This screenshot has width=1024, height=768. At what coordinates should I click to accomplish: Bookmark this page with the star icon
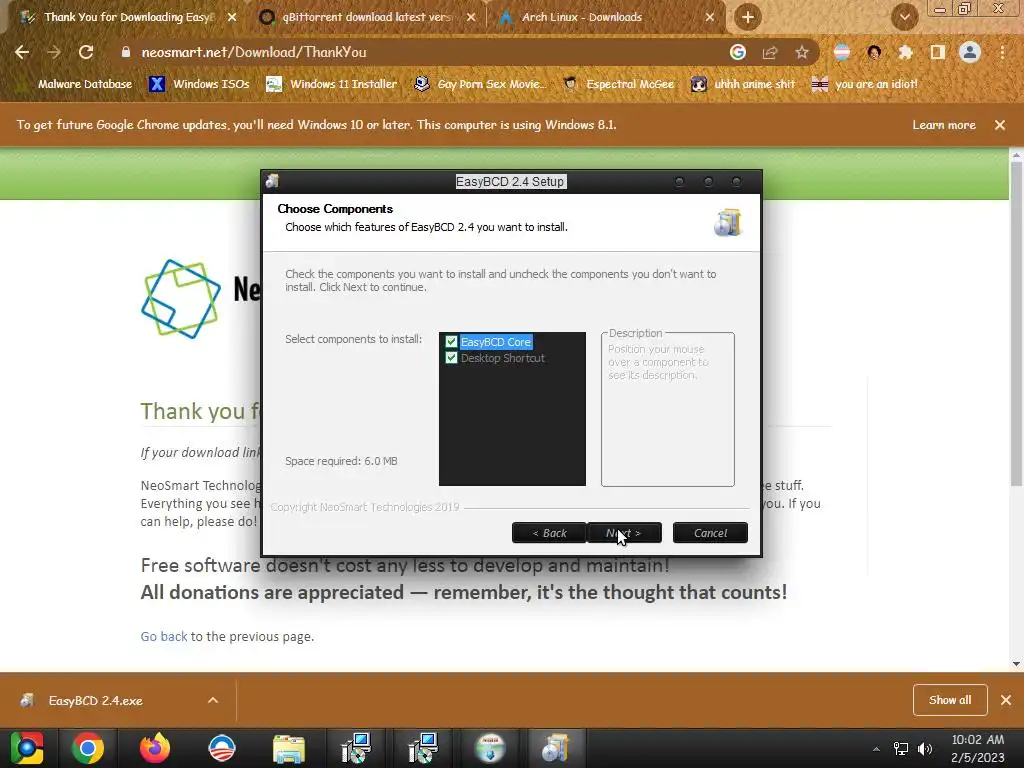802,52
